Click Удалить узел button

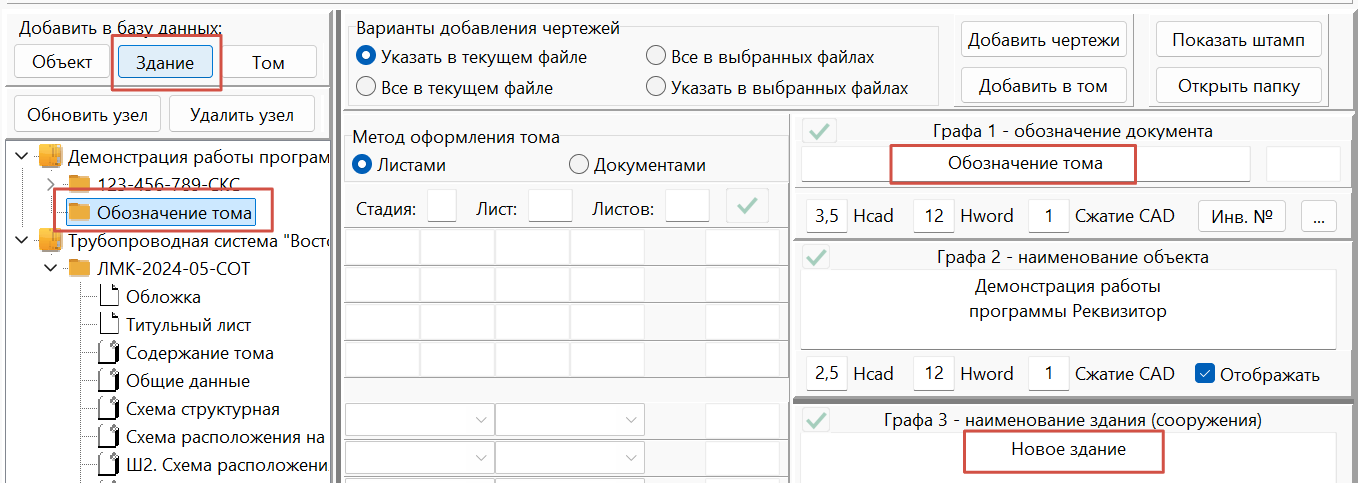[x=242, y=115]
